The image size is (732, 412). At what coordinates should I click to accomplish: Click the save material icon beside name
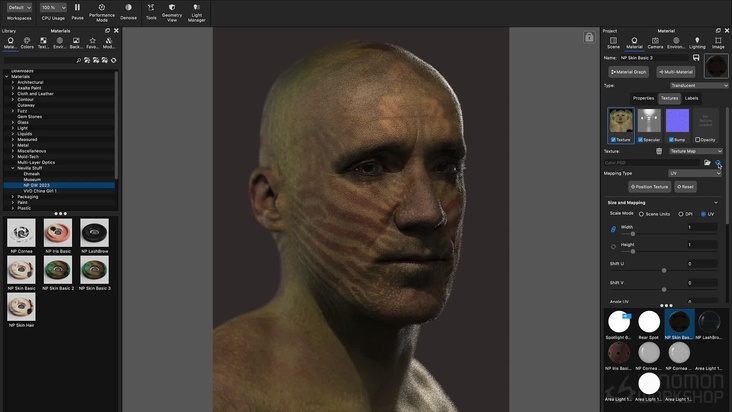click(696, 58)
